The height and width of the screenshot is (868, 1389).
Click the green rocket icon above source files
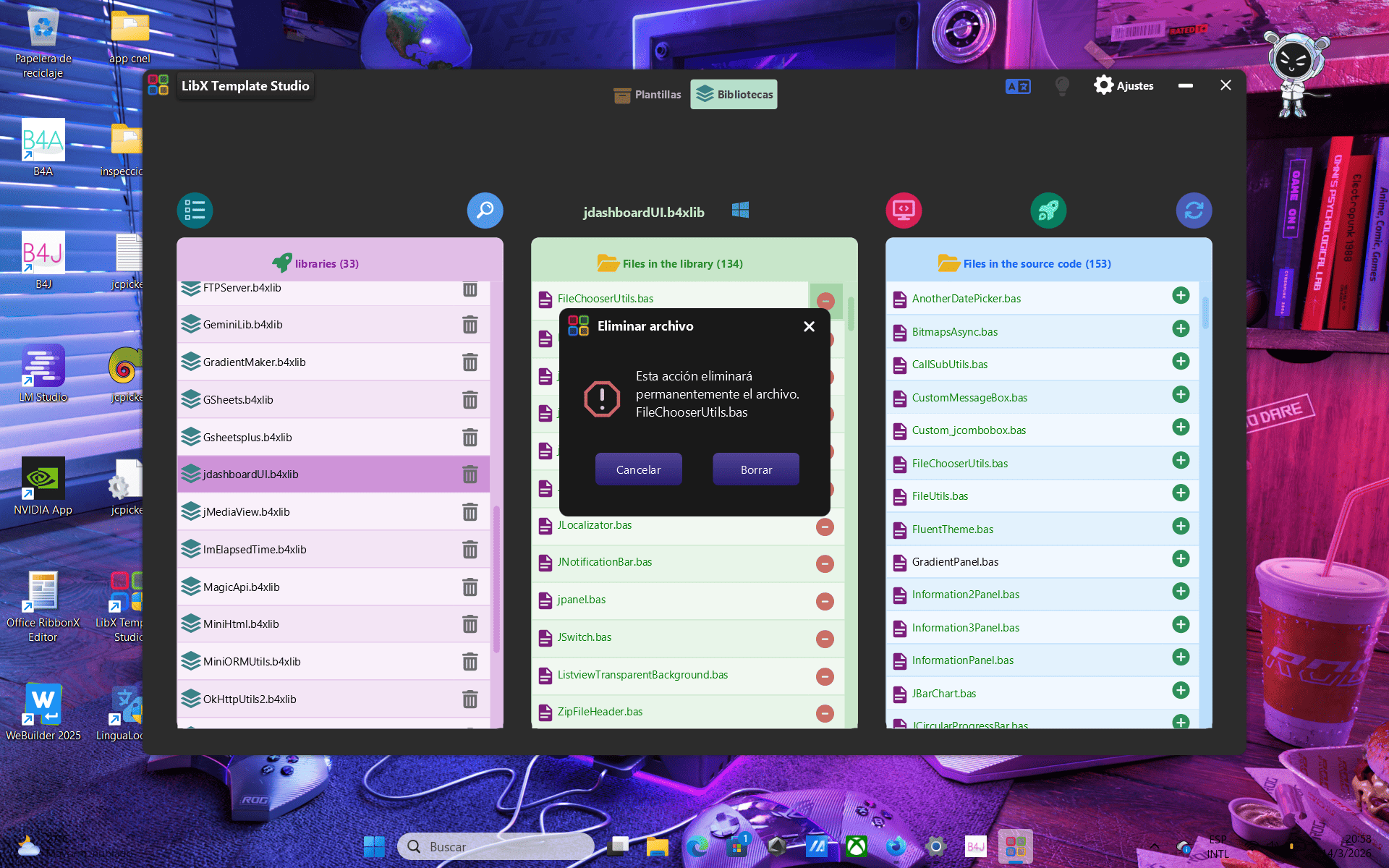click(x=1048, y=210)
